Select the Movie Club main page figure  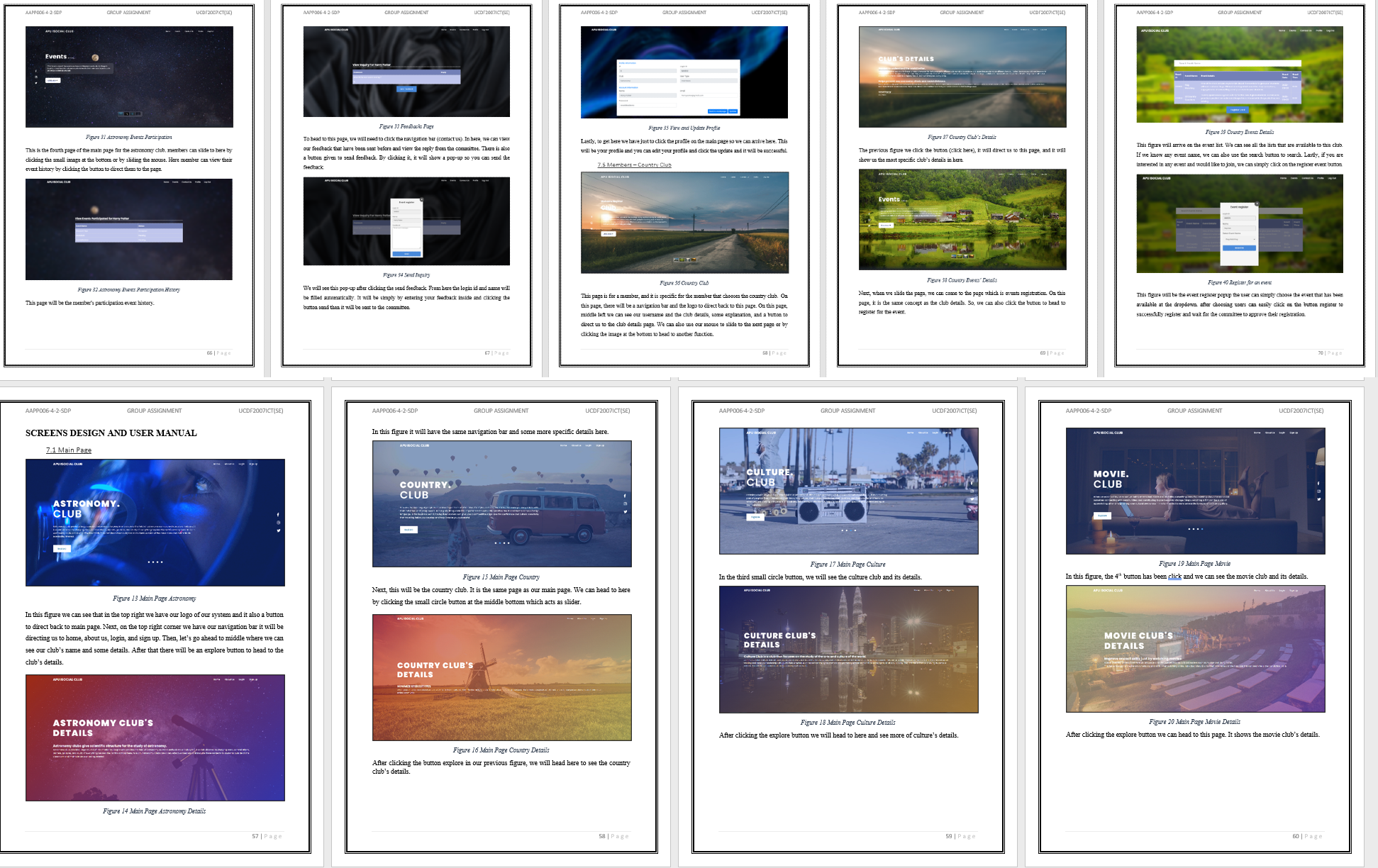(x=1195, y=491)
